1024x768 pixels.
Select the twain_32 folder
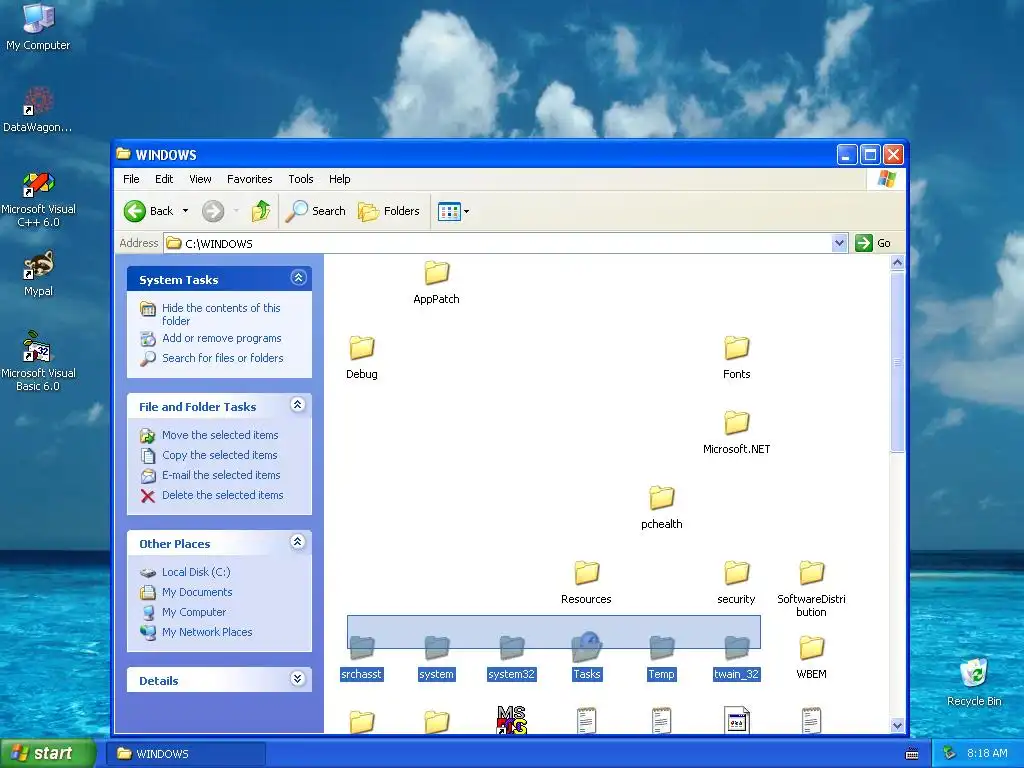pos(737,658)
